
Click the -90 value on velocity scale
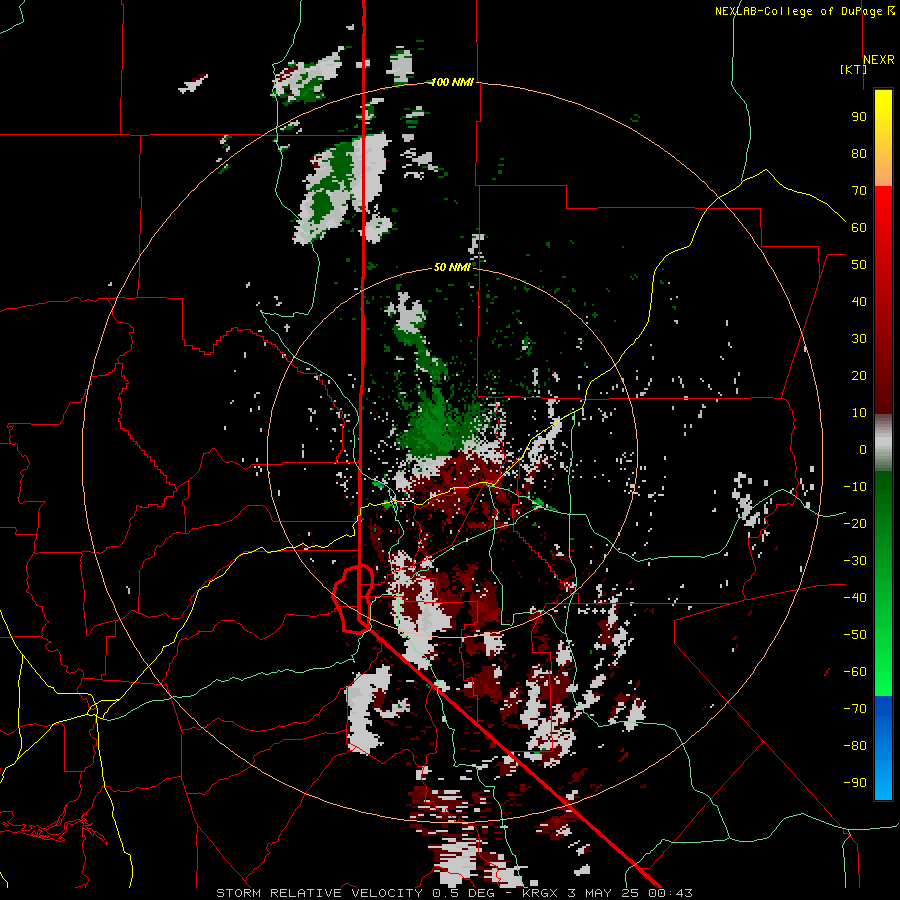click(x=855, y=782)
